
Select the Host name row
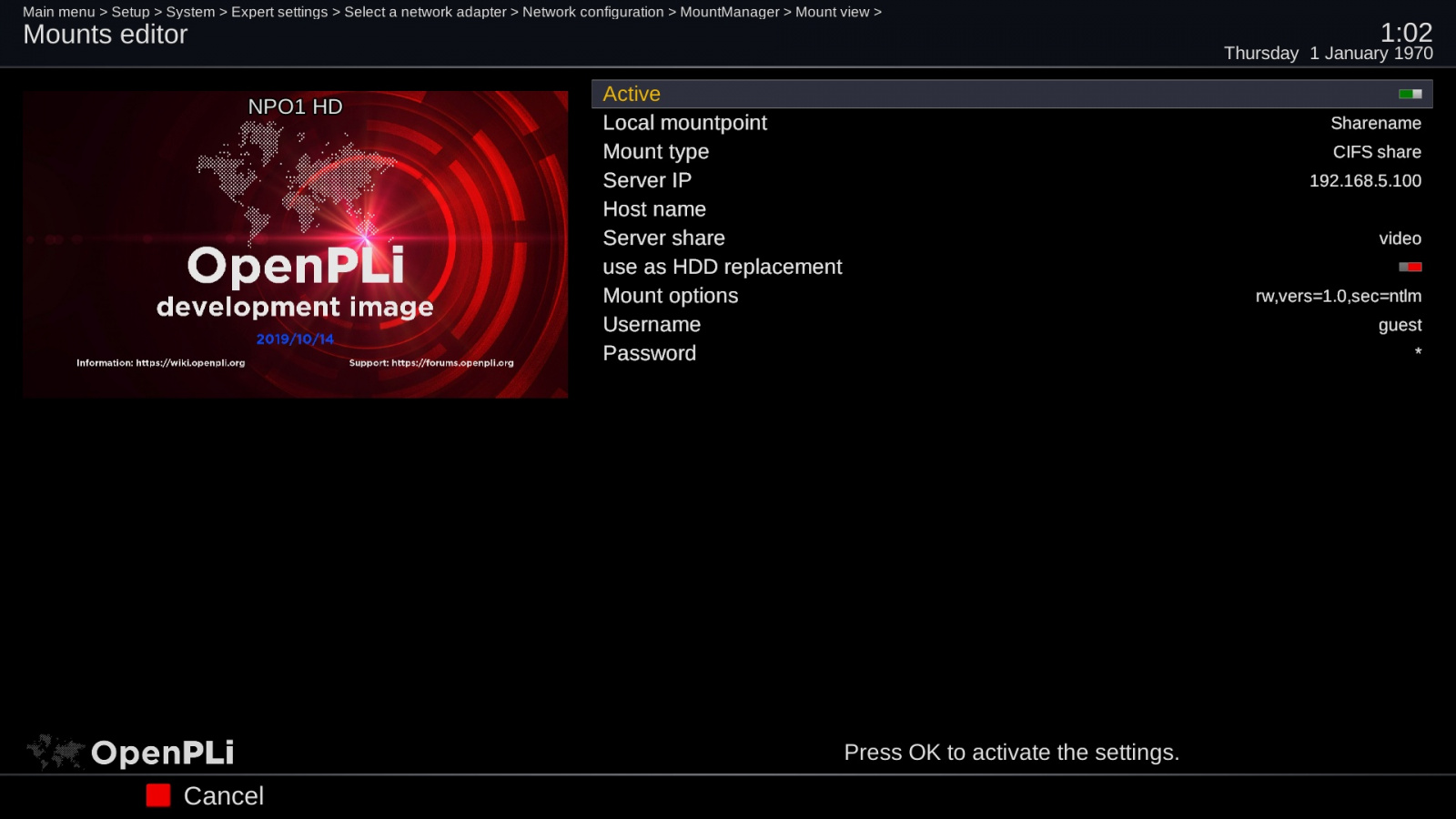1012,209
